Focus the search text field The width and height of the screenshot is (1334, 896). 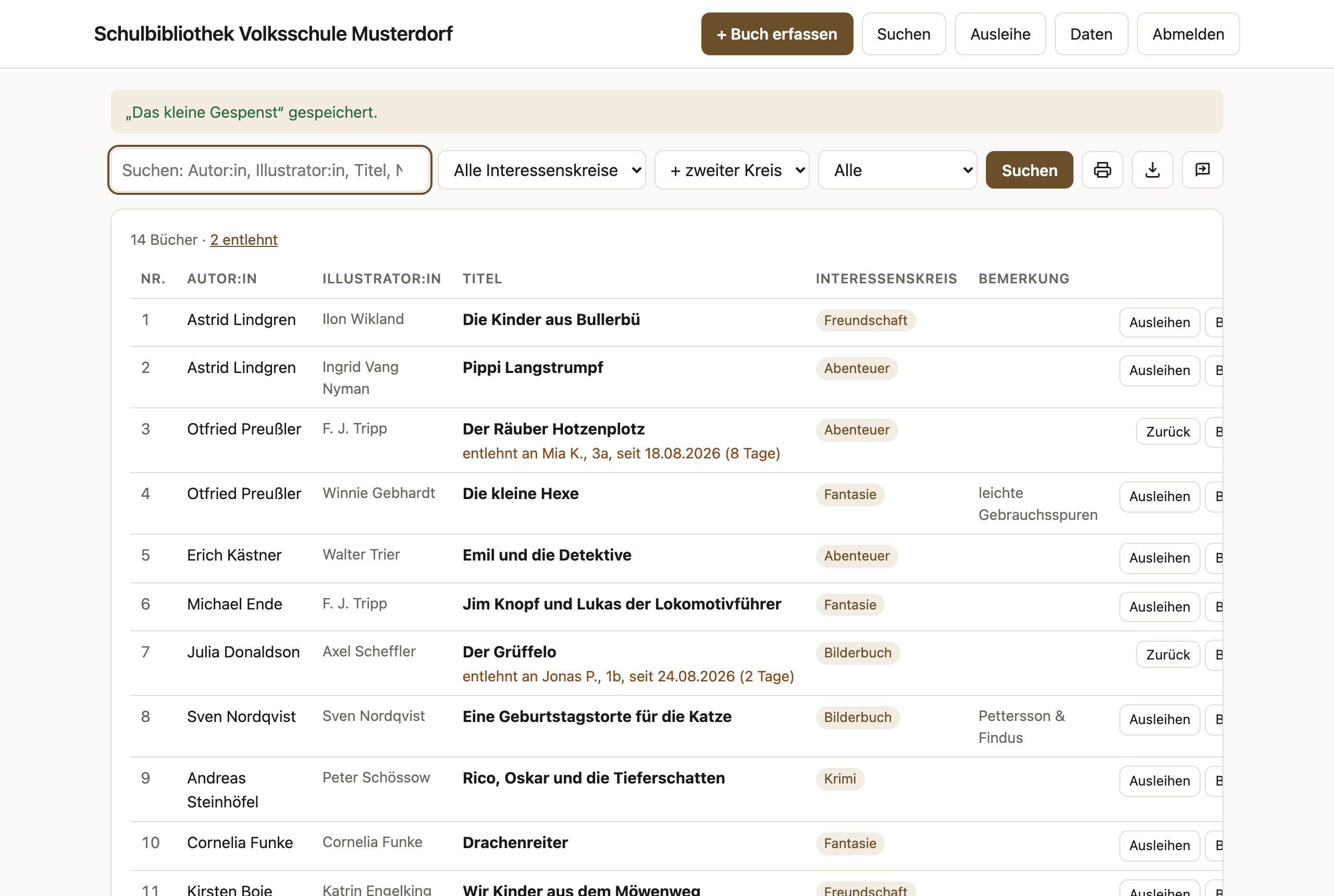270,170
